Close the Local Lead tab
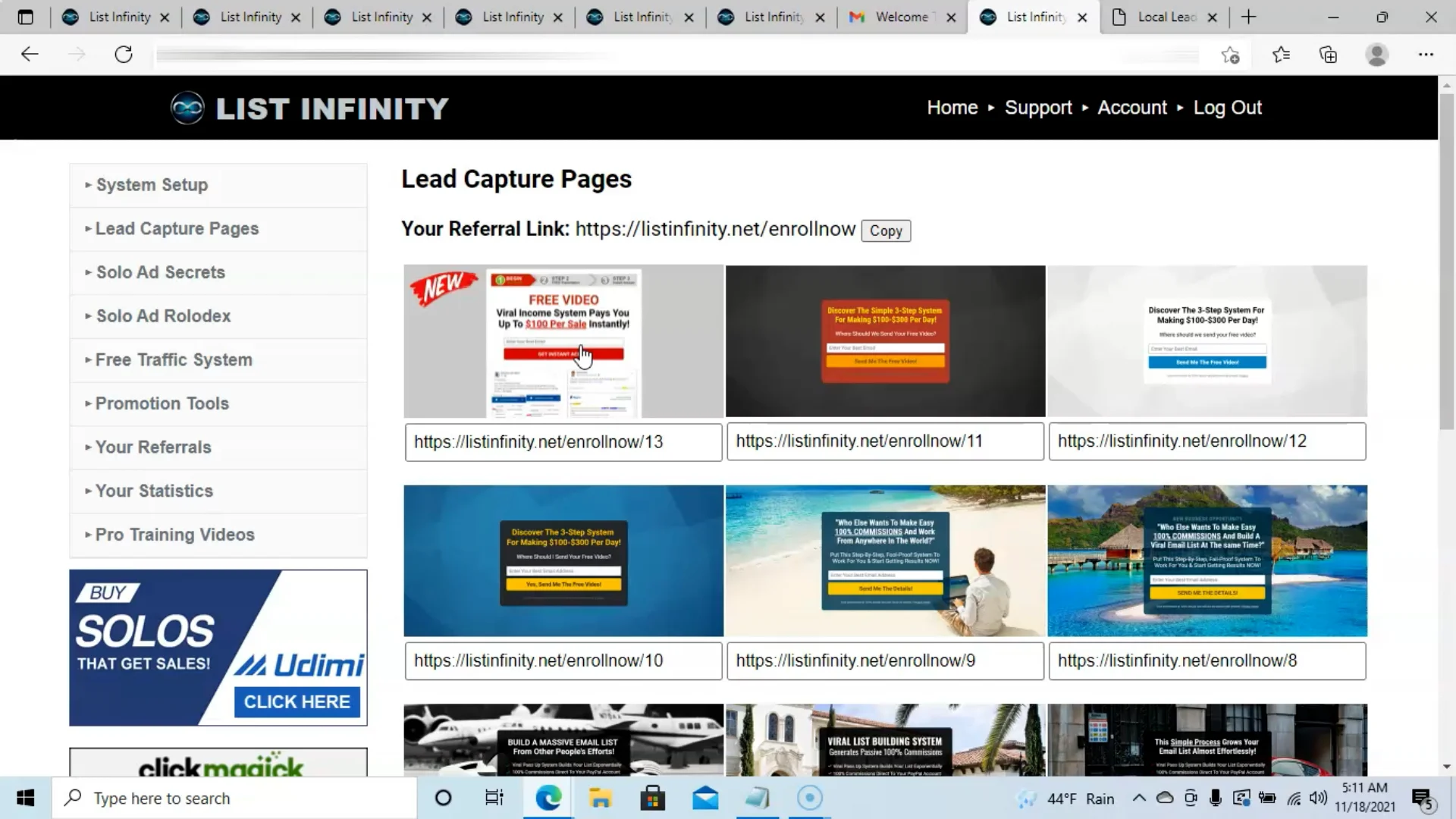1456x819 pixels. point(1212,17)
